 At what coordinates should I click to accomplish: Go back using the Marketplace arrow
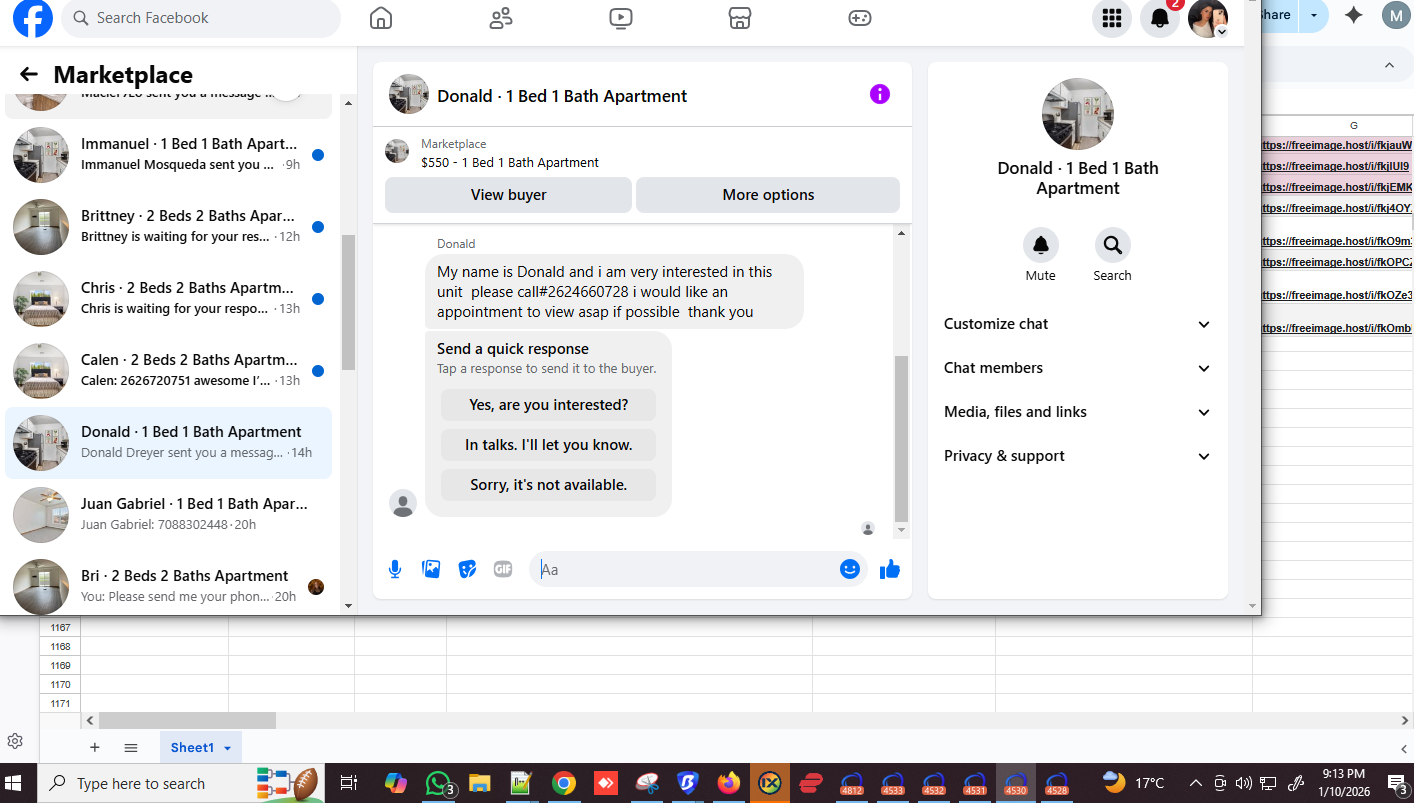click(29, 74)
